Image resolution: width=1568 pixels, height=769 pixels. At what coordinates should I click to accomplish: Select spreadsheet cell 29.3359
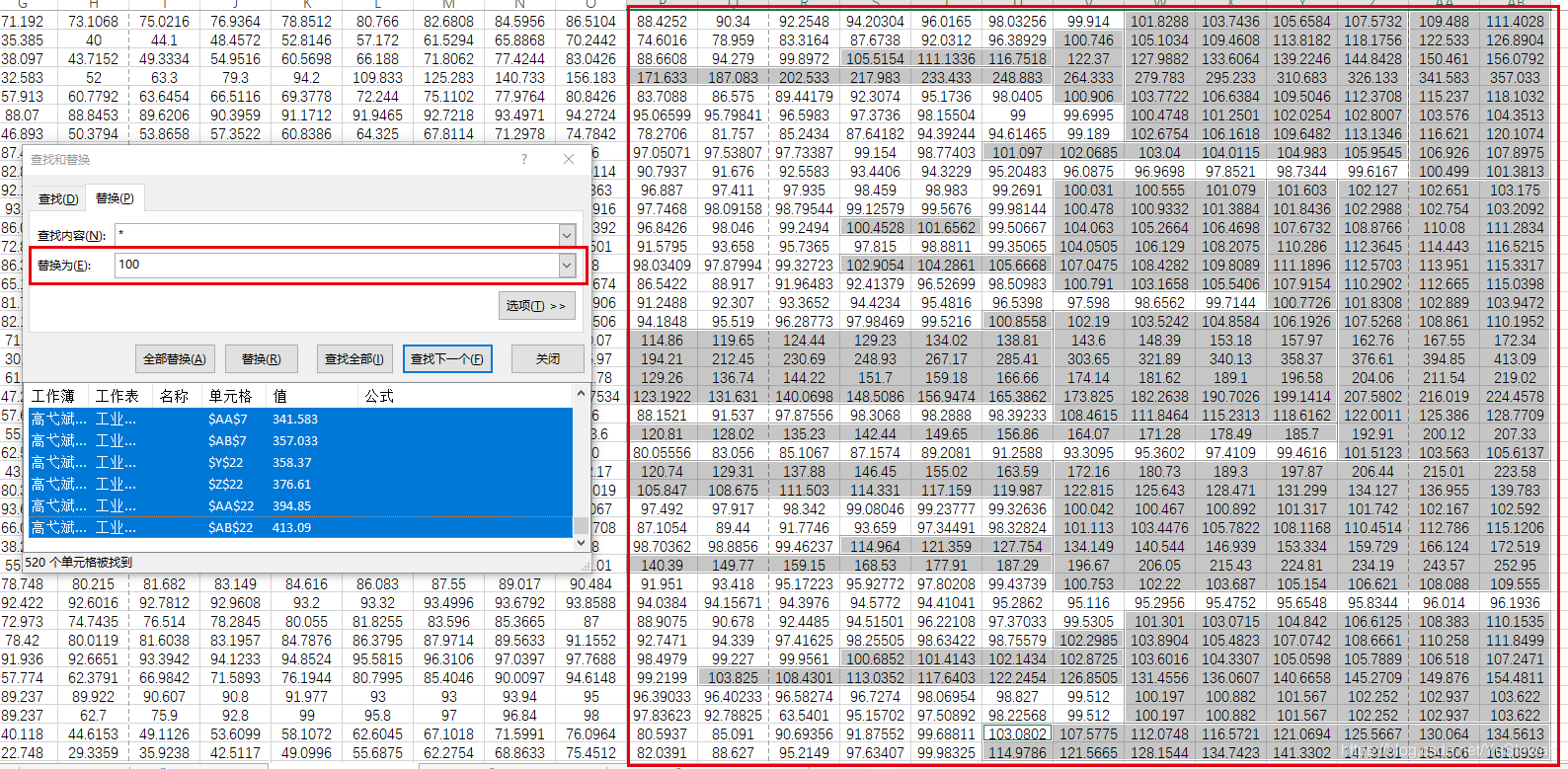coord(93,753)
